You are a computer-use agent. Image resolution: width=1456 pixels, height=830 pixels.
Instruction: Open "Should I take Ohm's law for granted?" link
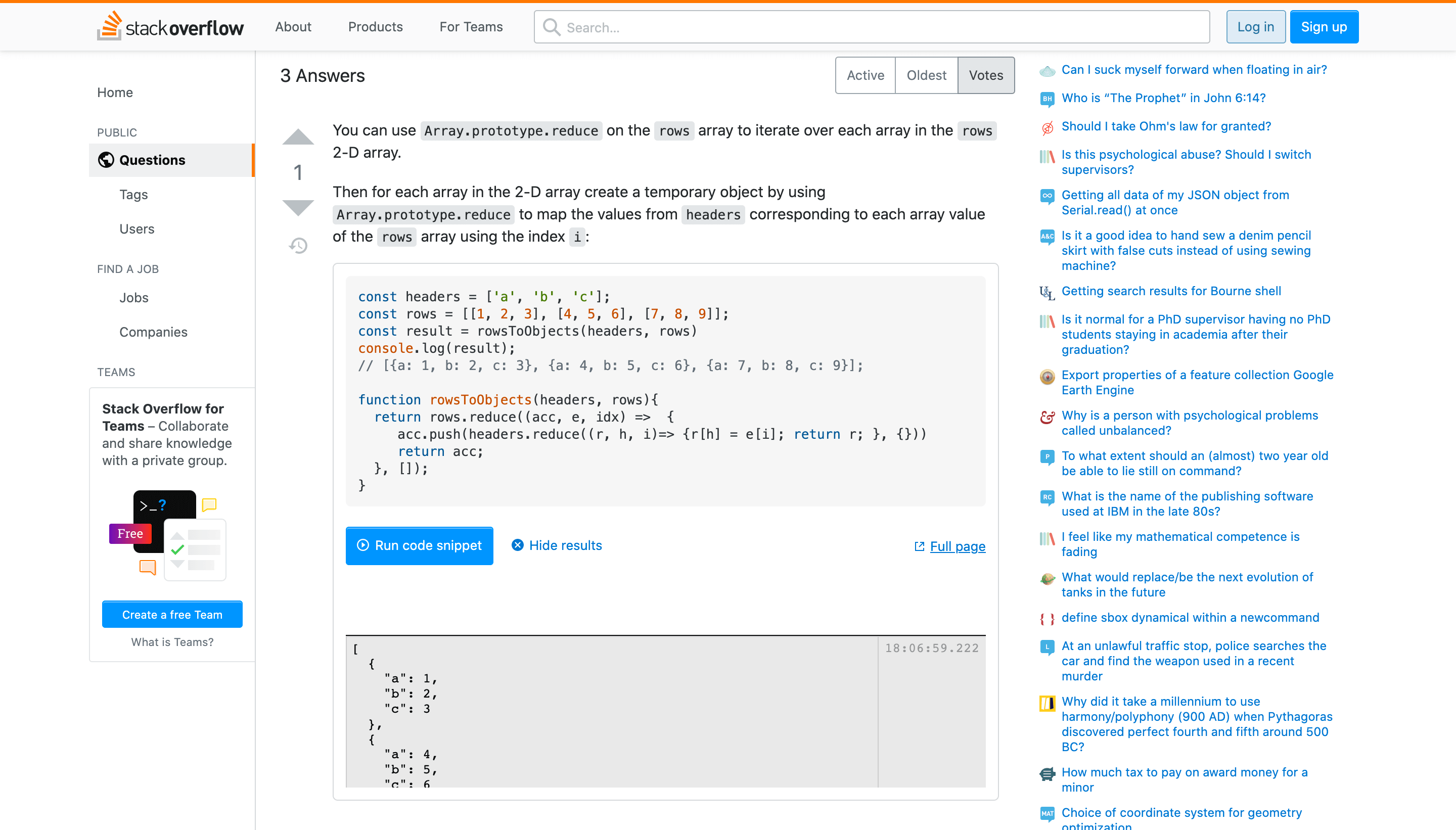click(1166, 126)
